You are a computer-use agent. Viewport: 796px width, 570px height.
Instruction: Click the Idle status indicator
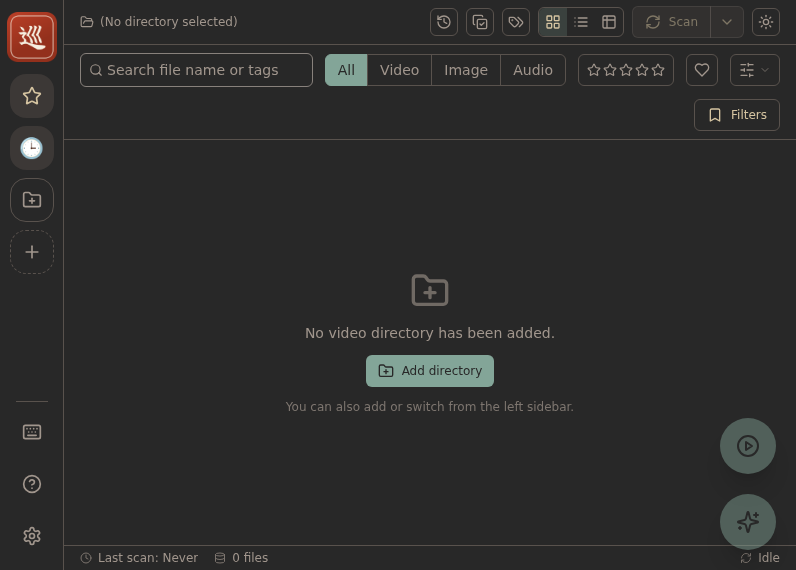click(760, 558)
